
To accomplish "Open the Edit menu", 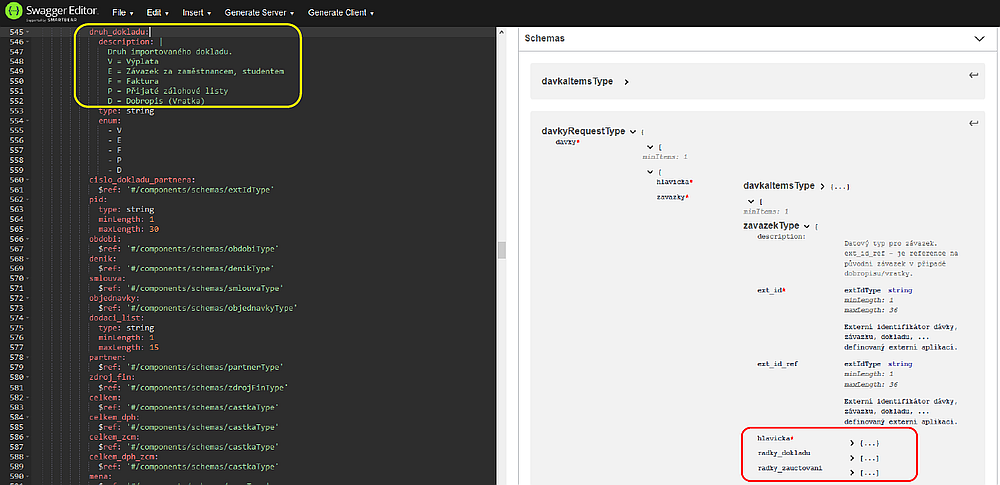I will (x=158, y=13).
